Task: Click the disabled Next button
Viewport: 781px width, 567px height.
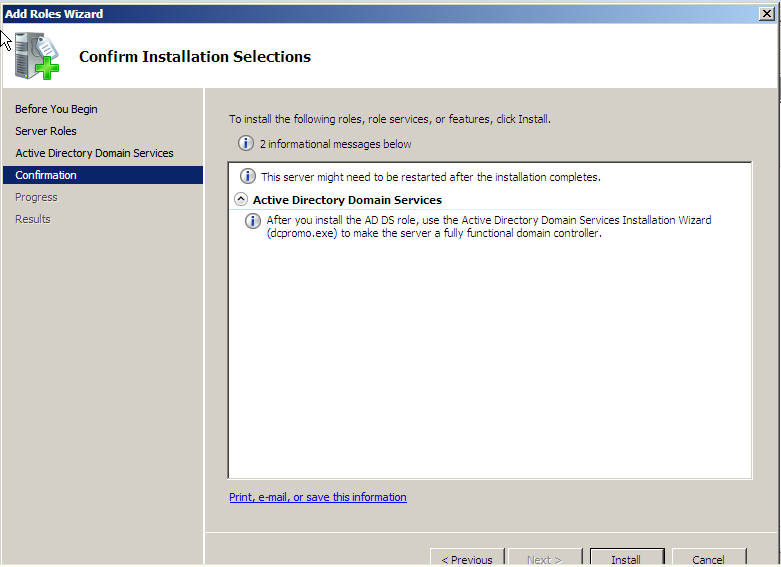Action: tap(544, 558)
